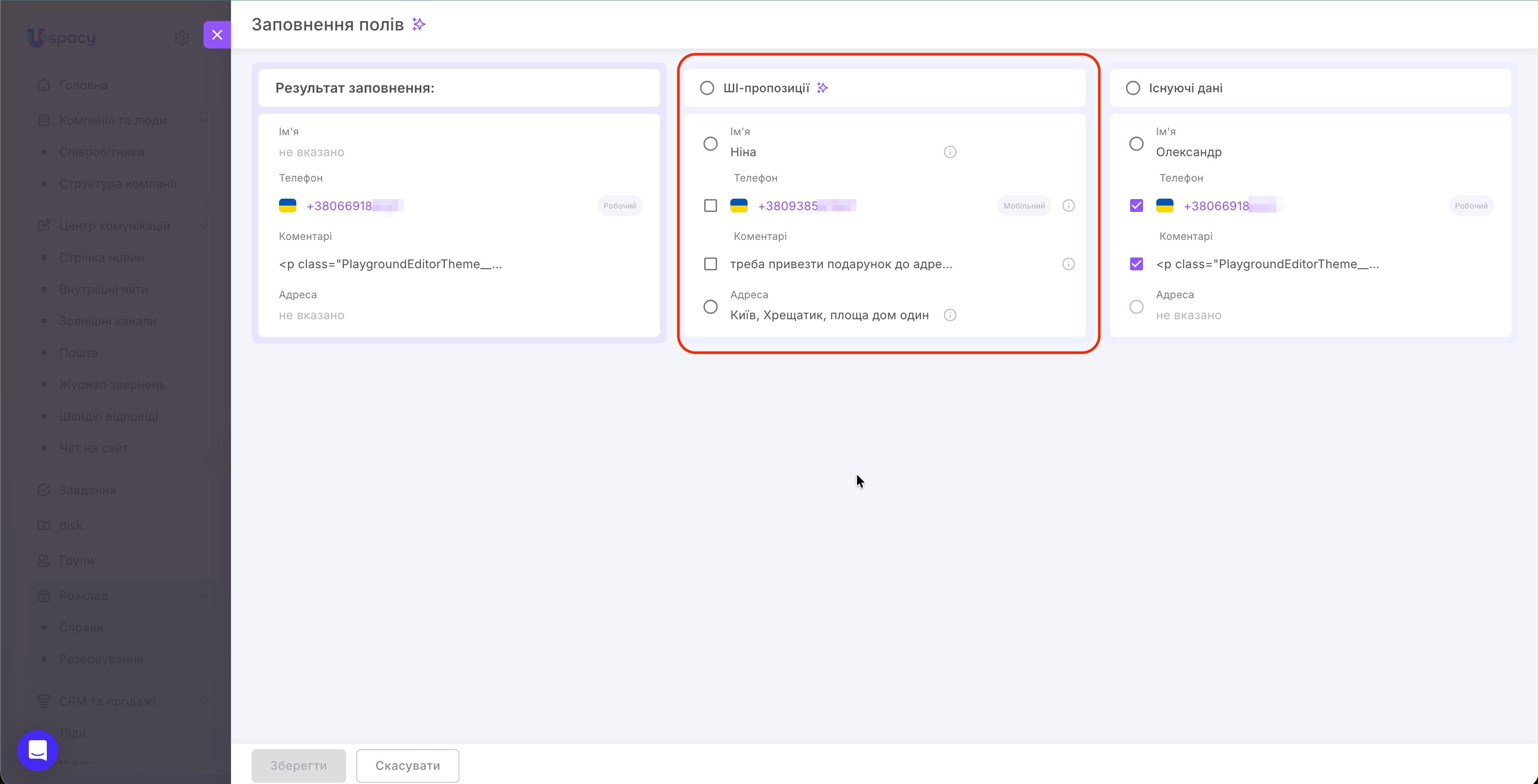Open the chat support bubble icon
Viewport: 1538px width, 784px height.
tap(38, 751)
